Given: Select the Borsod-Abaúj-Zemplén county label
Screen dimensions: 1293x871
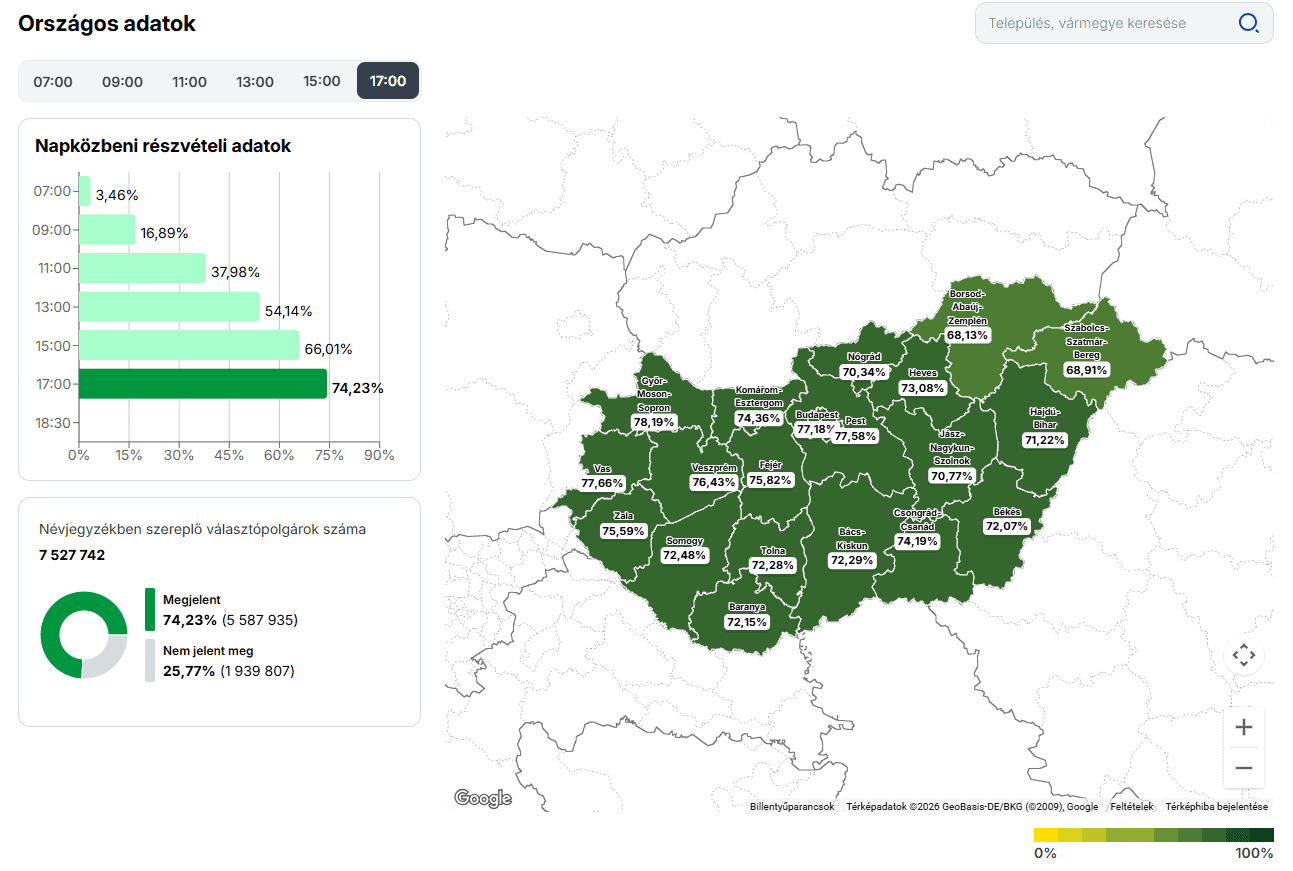Looking at the screenshot, I should click(x=967, y=308).
